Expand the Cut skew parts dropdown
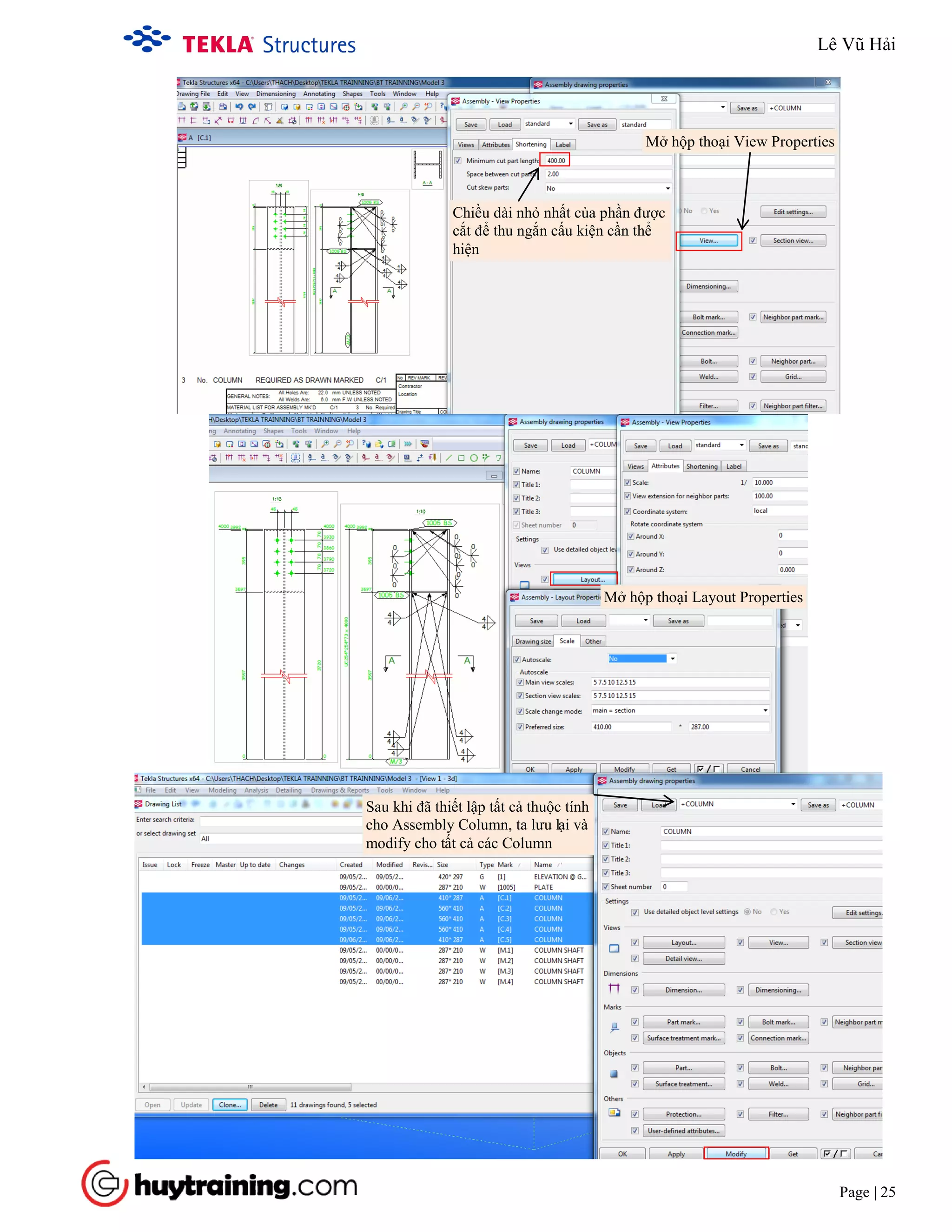The image size is (952, 1232). click(x=668, y=188)
